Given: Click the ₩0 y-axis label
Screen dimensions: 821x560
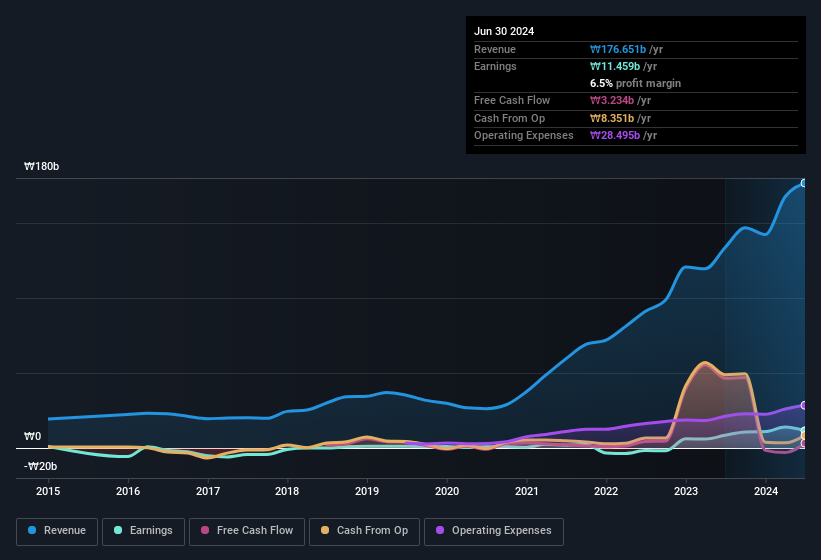Looking at the screenshot, I should click(32, 436).
